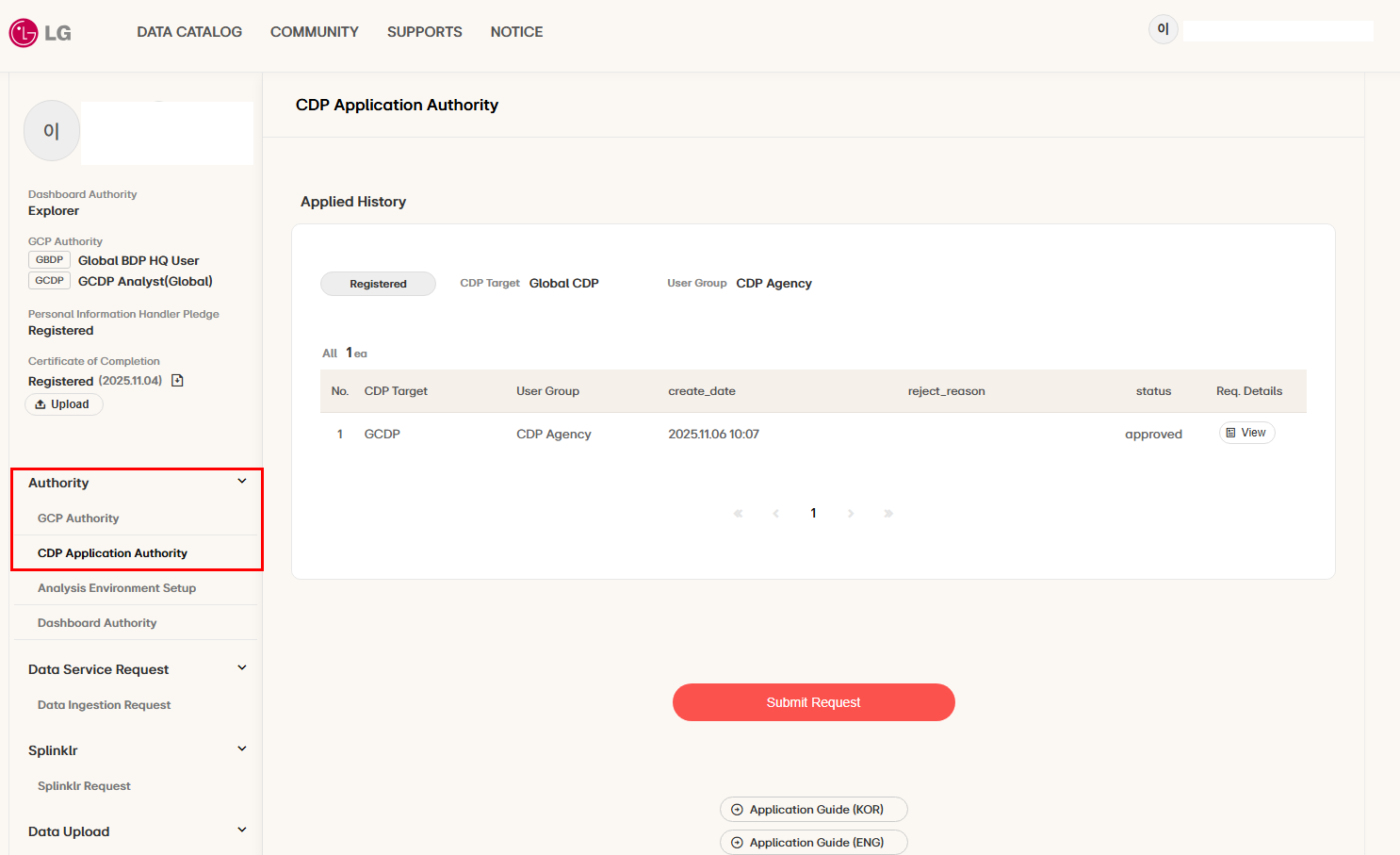Collapse the Data Service Request section
1400x855 pixels.
242,668
